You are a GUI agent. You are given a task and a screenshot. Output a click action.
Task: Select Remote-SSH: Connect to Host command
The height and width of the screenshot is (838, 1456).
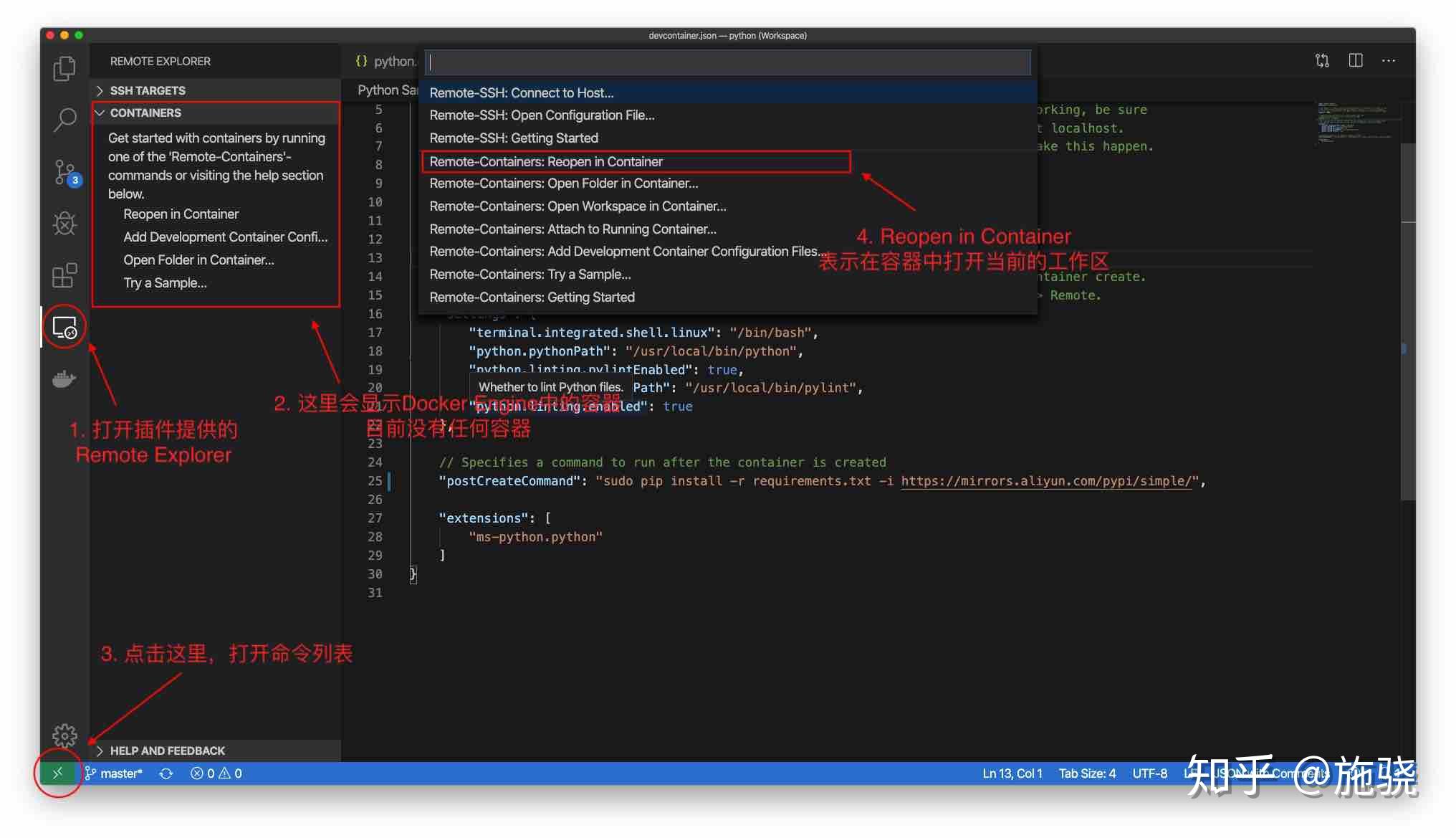click(x=522, y=92)
